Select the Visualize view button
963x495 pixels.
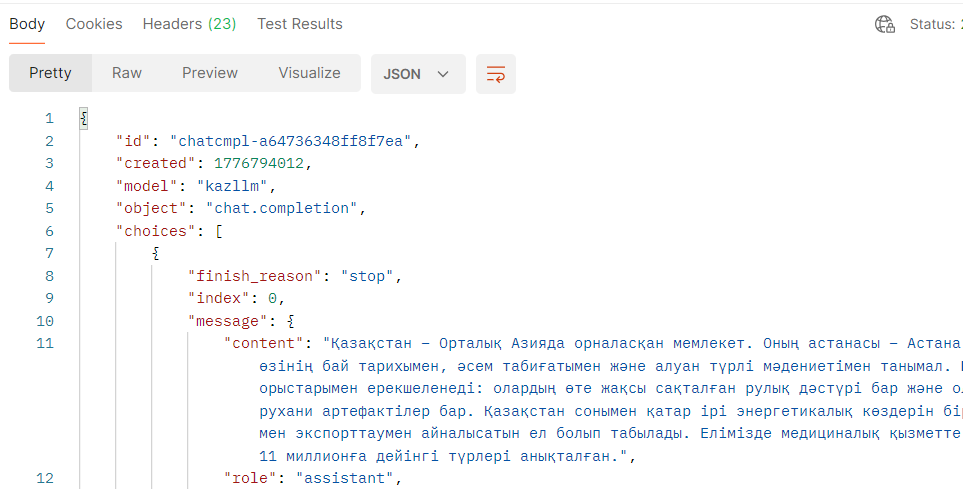tap(309, 73)
